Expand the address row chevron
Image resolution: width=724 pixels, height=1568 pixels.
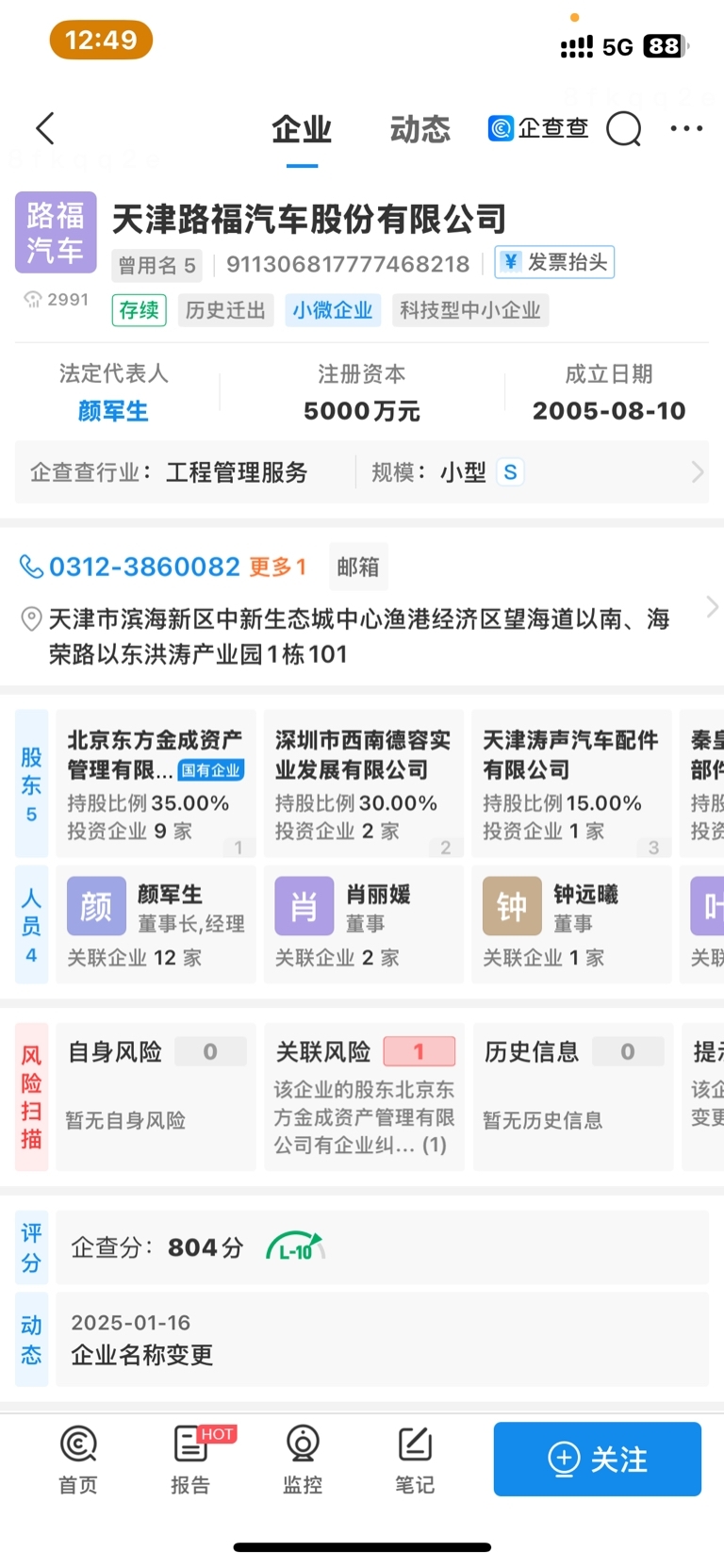[712, 607]
